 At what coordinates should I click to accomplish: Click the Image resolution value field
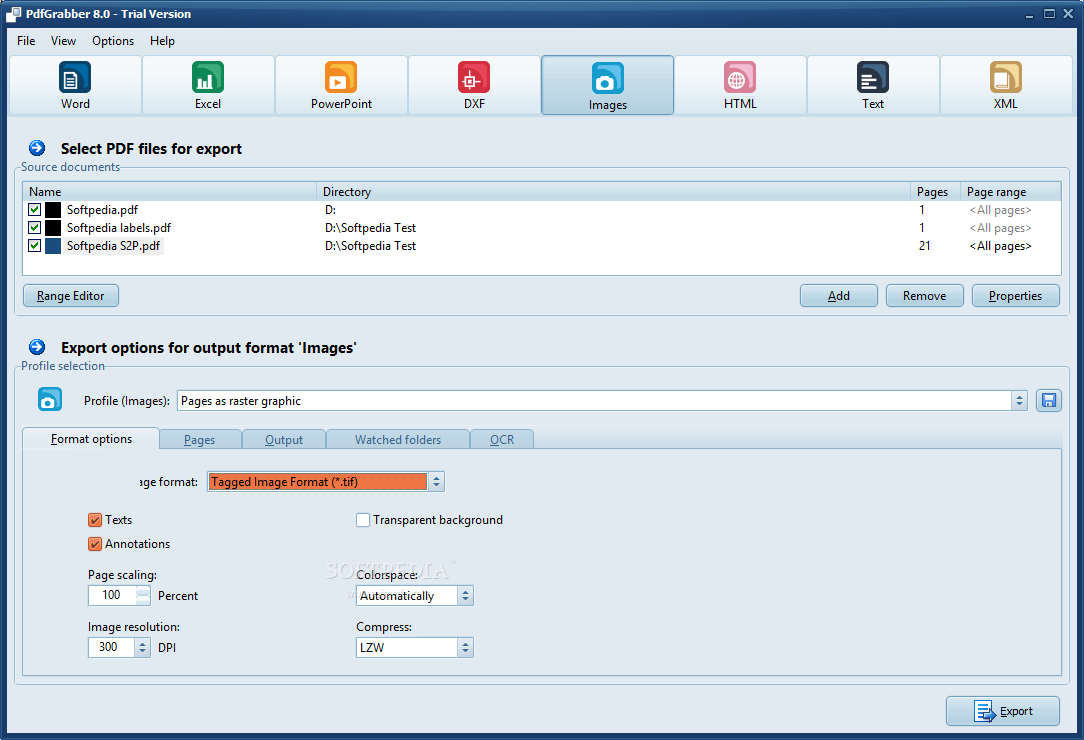111,647
